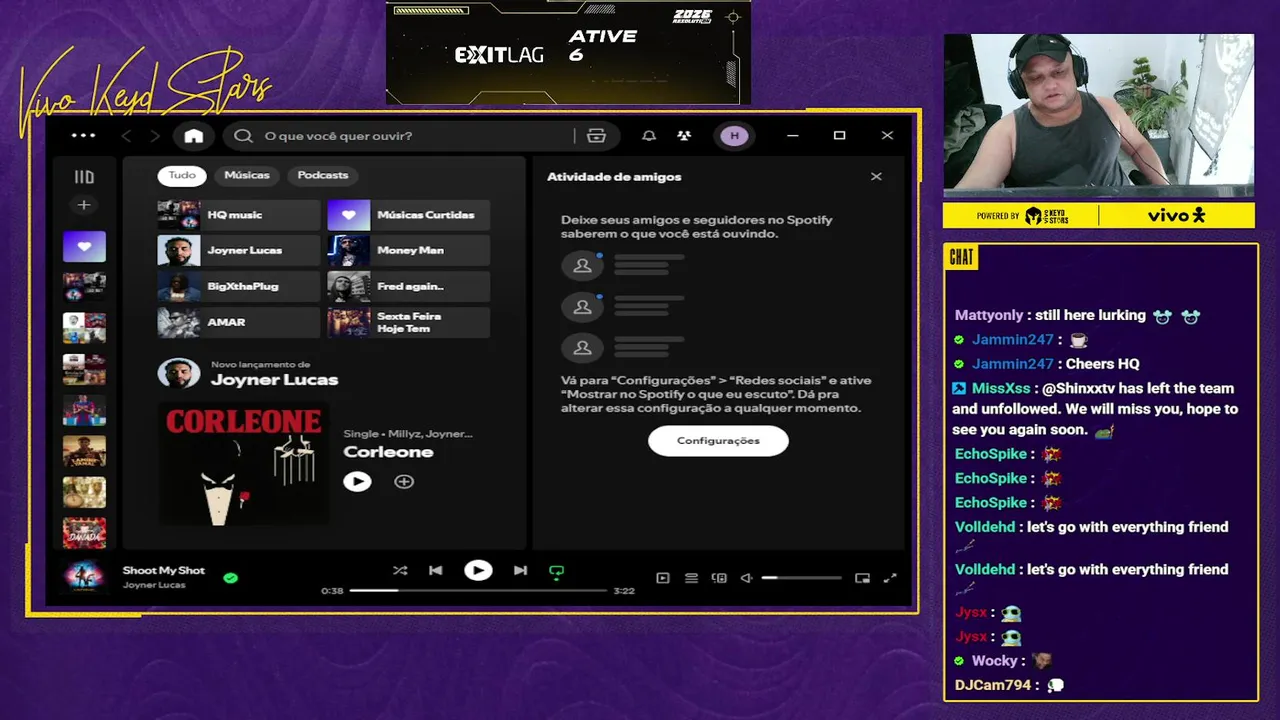
Task: Click MissXss username in chat
Action: [1001, 388]
